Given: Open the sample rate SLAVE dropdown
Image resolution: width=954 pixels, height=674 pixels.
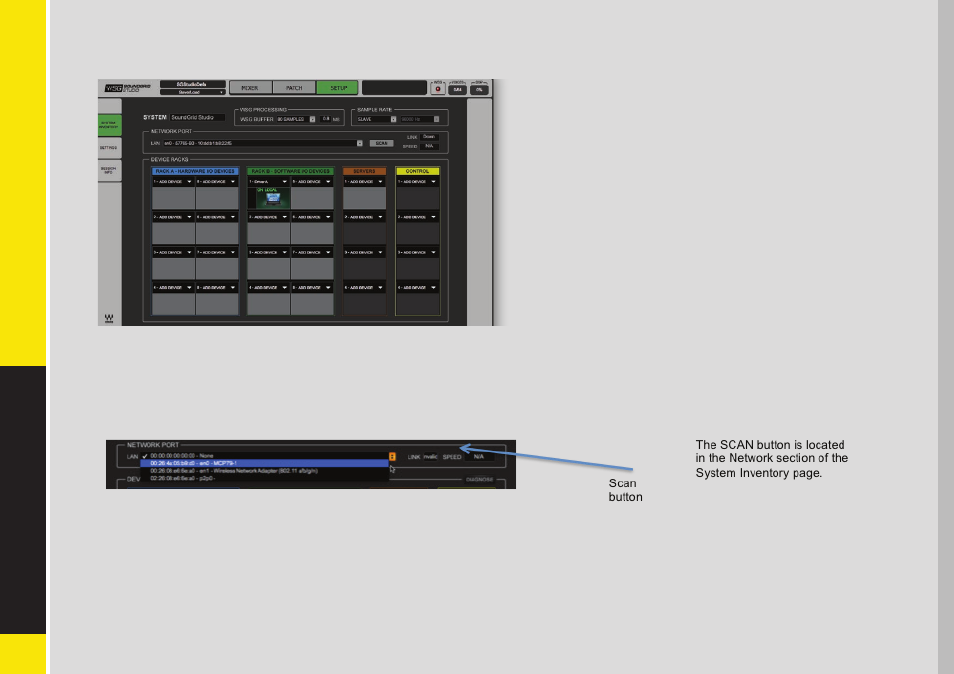Looking at the screenshot, I should [376, 119].
